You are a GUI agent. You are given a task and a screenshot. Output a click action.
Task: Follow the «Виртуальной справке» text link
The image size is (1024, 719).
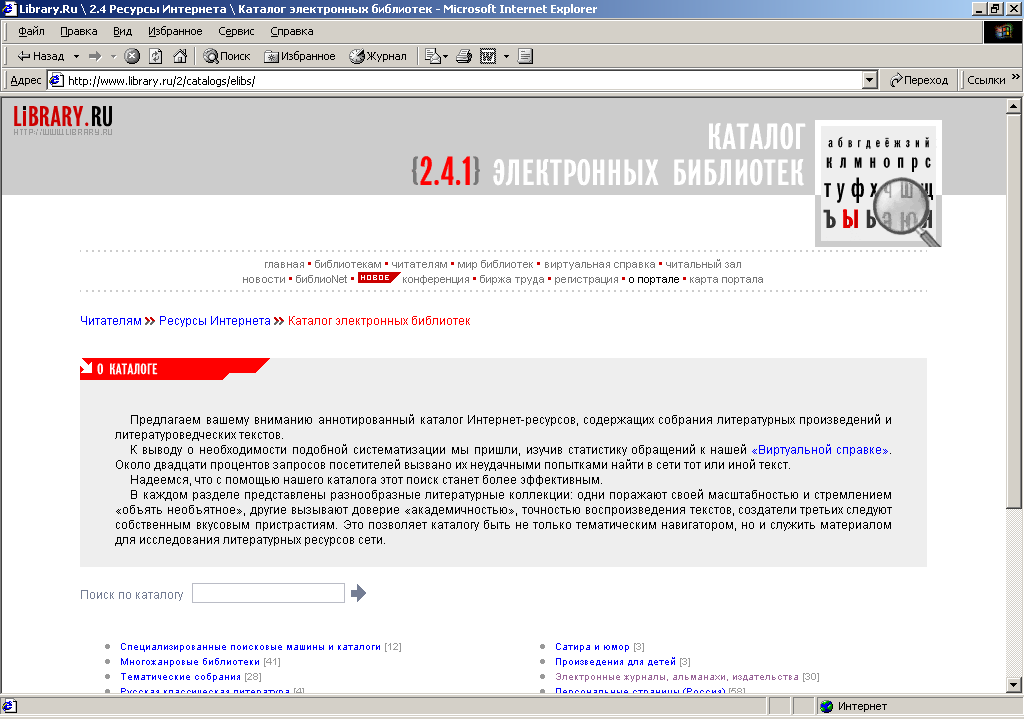click(820, 450)
